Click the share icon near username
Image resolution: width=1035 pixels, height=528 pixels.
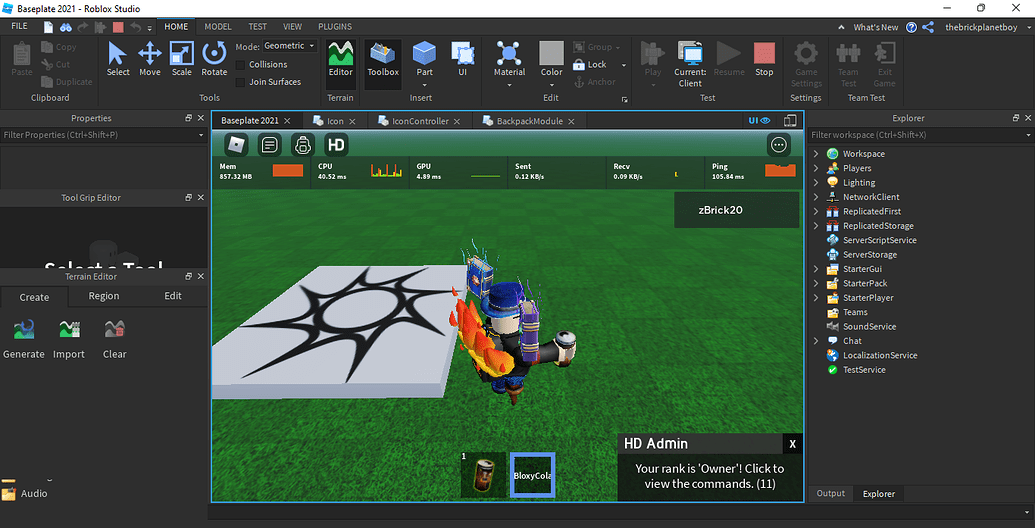coord(928,27)
